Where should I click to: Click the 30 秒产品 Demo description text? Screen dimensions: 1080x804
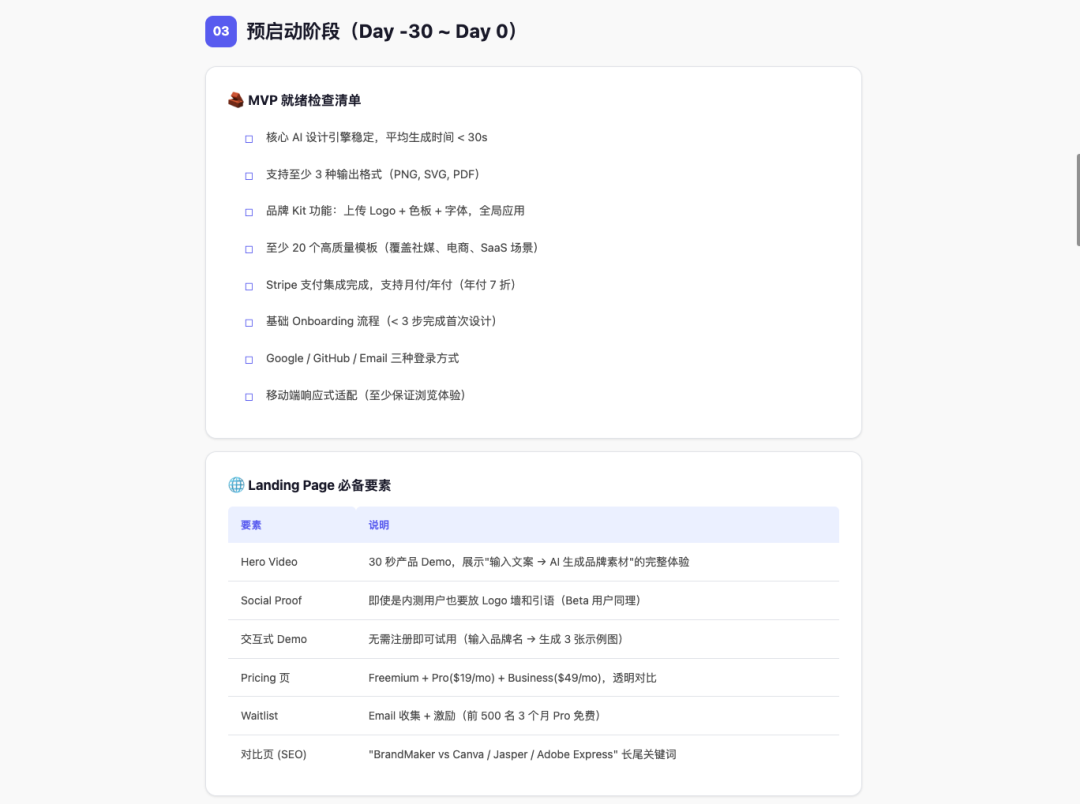coord(528,562)
